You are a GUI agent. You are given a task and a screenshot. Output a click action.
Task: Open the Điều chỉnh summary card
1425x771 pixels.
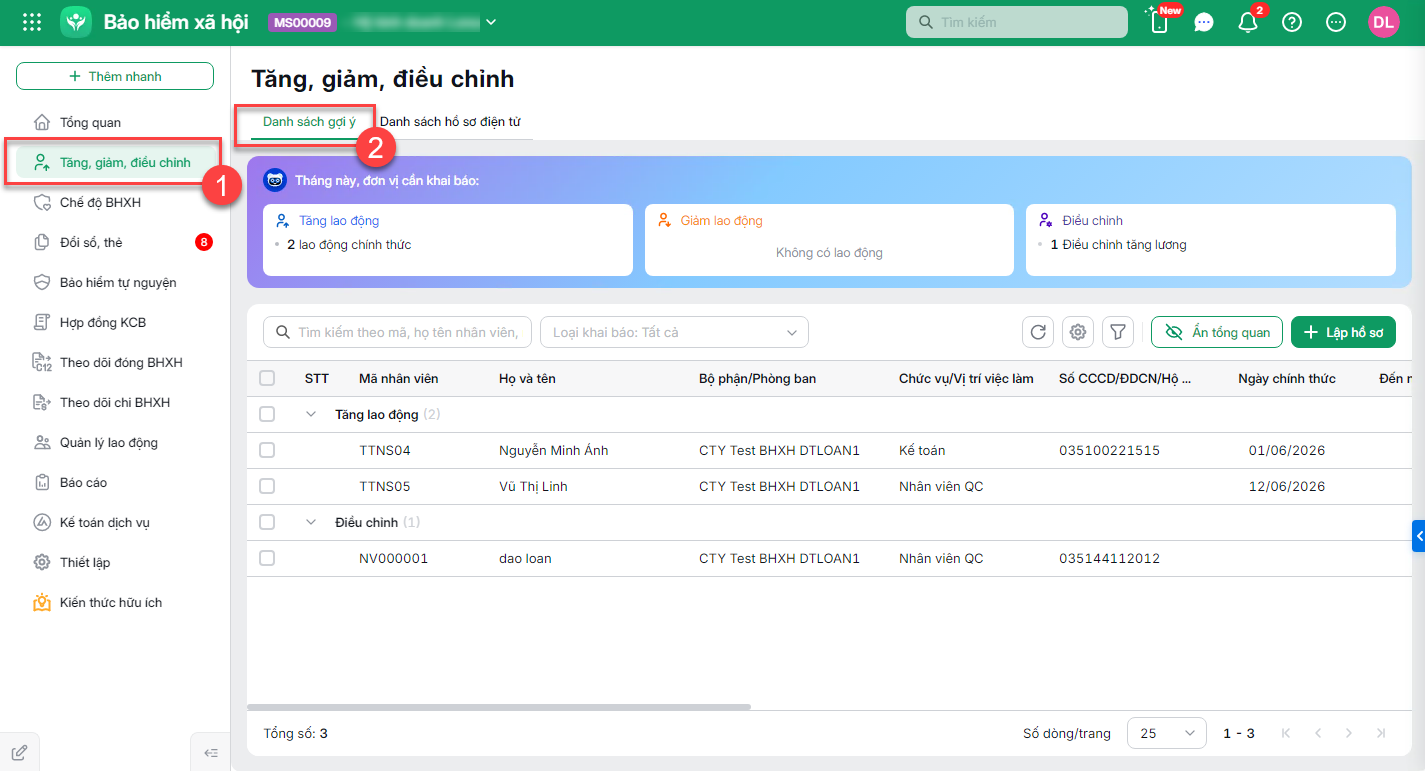point(1211,240)
